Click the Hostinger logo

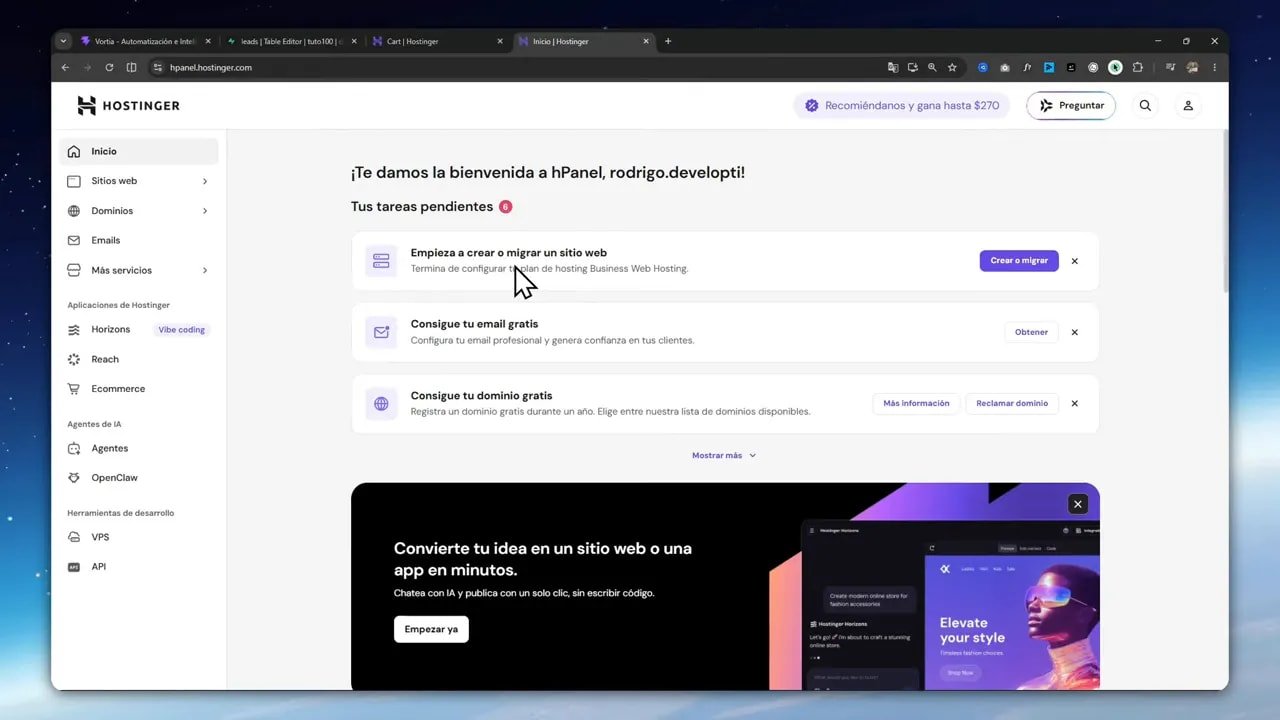coord(128,106)
